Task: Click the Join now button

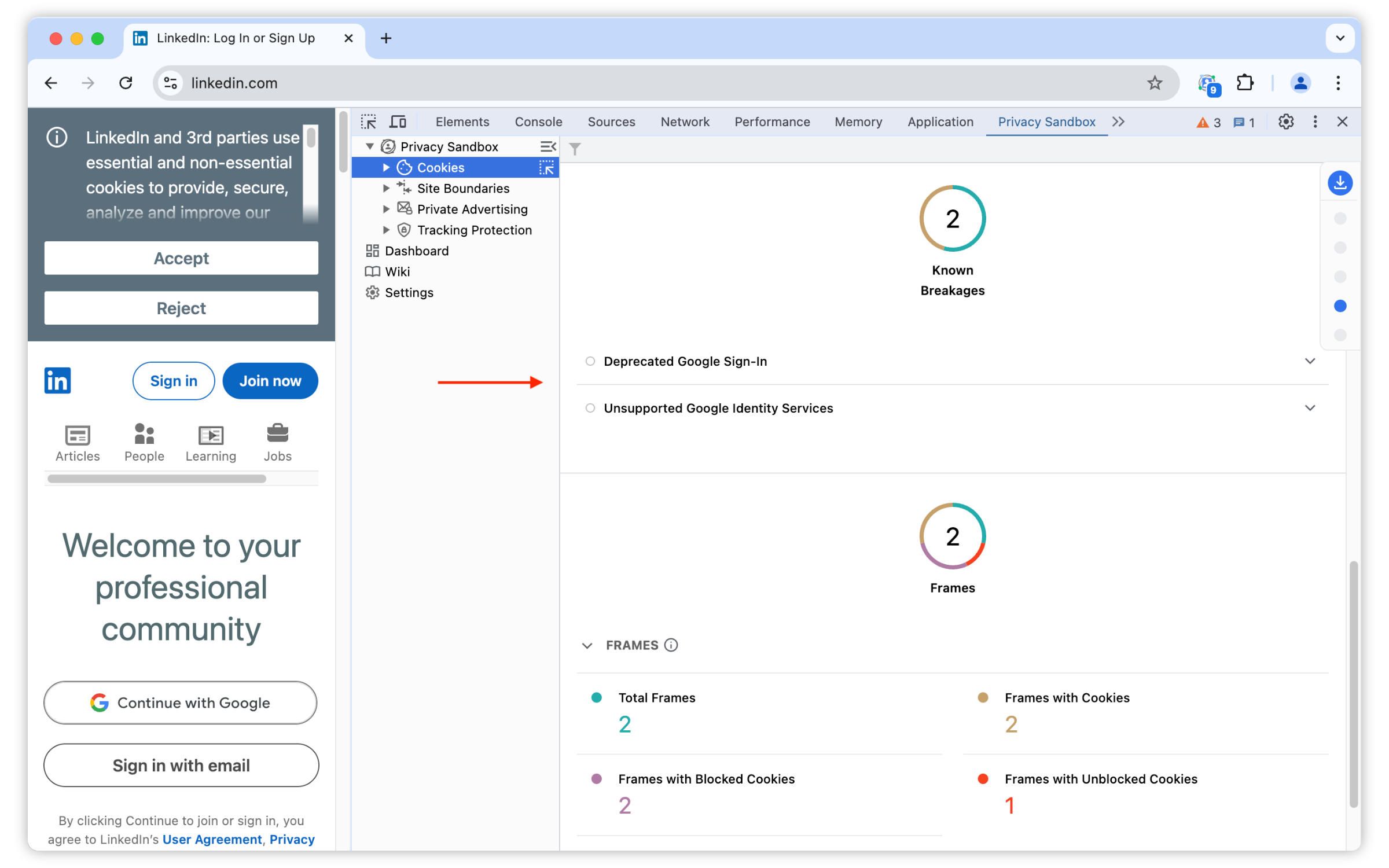Action: point(270,381)
